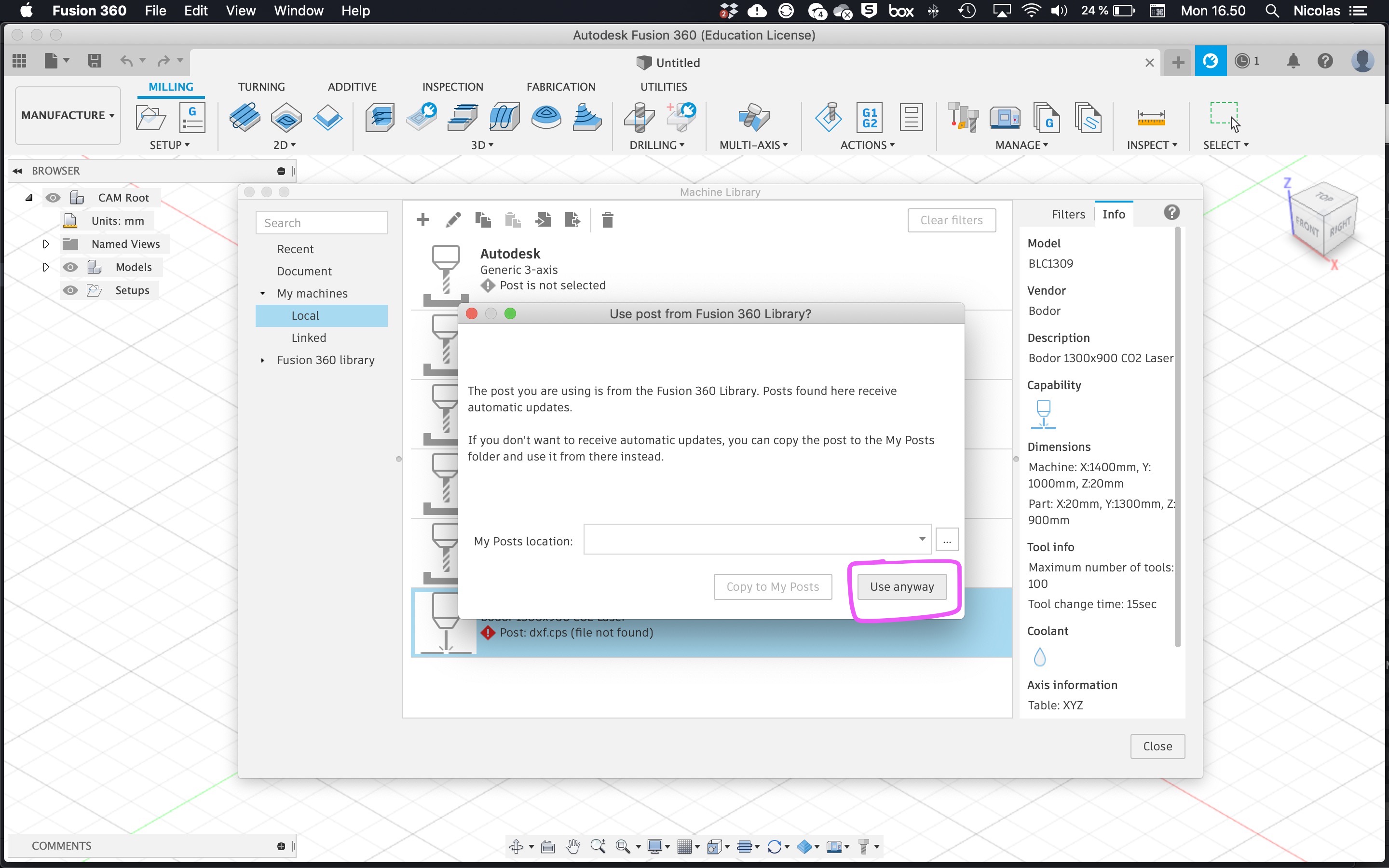Click the machine Search field
The width and height of the screenshot is (1389, 868).
point(321,223)
